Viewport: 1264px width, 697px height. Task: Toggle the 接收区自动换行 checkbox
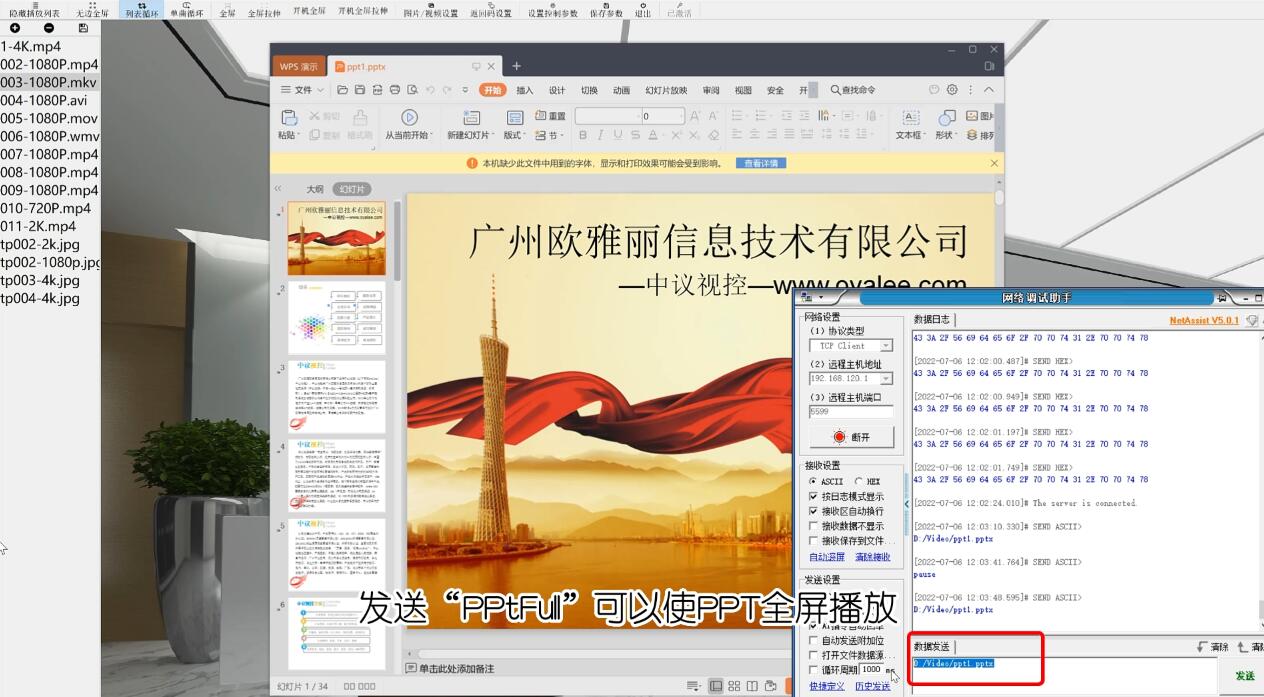(x=814, y=511)
